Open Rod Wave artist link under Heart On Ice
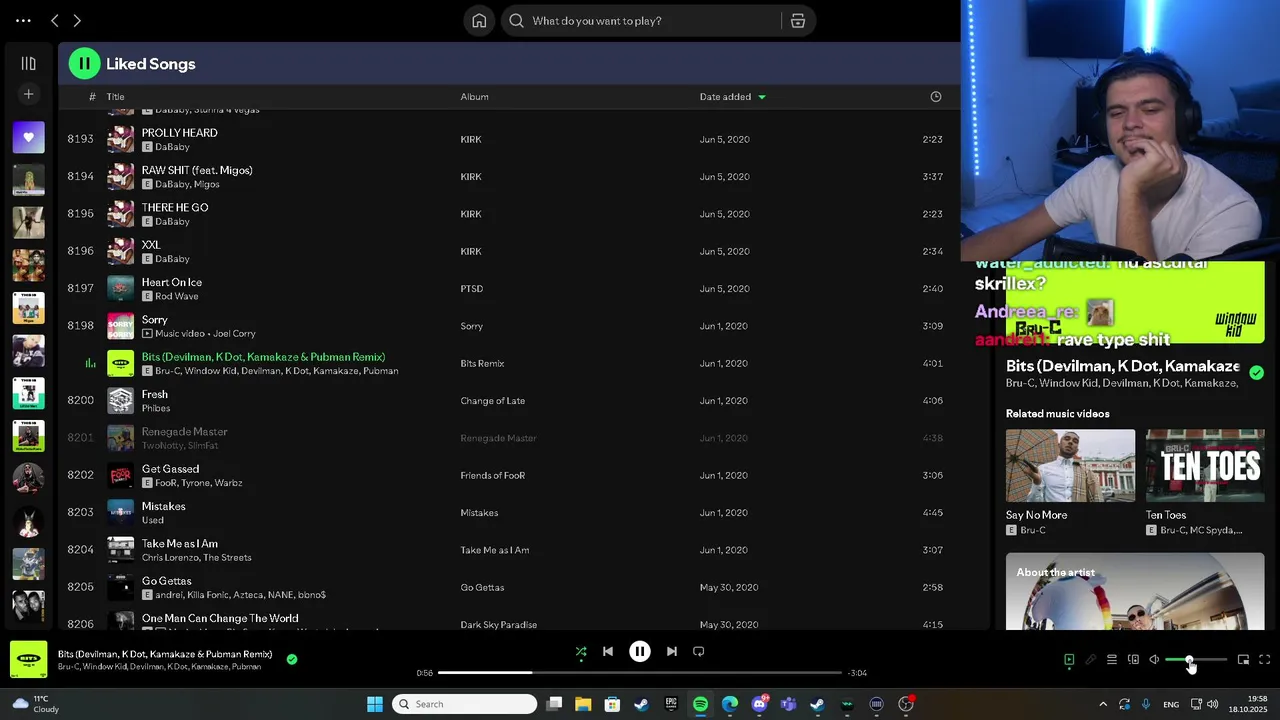Image resolution: width=1280 pixels, height=720 pixels. [177, 296]
